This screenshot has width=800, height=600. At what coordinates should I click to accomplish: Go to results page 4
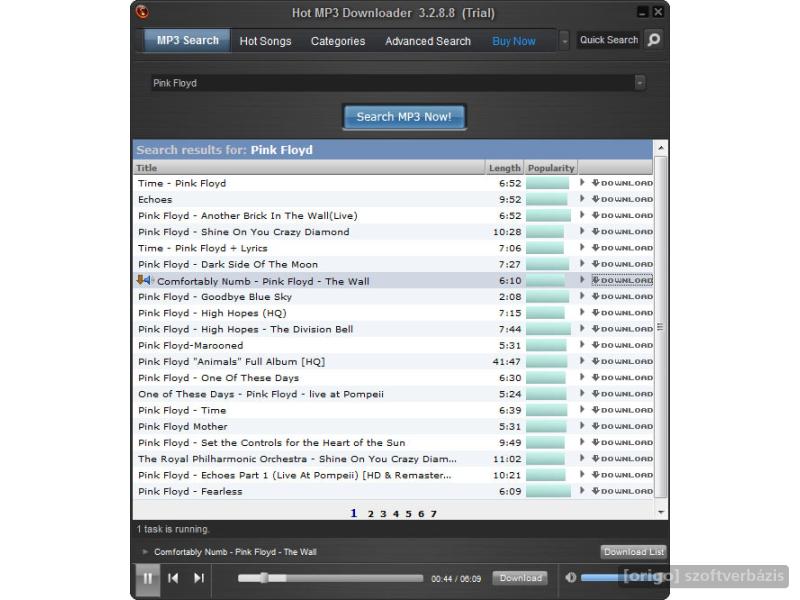coord(396,514)
